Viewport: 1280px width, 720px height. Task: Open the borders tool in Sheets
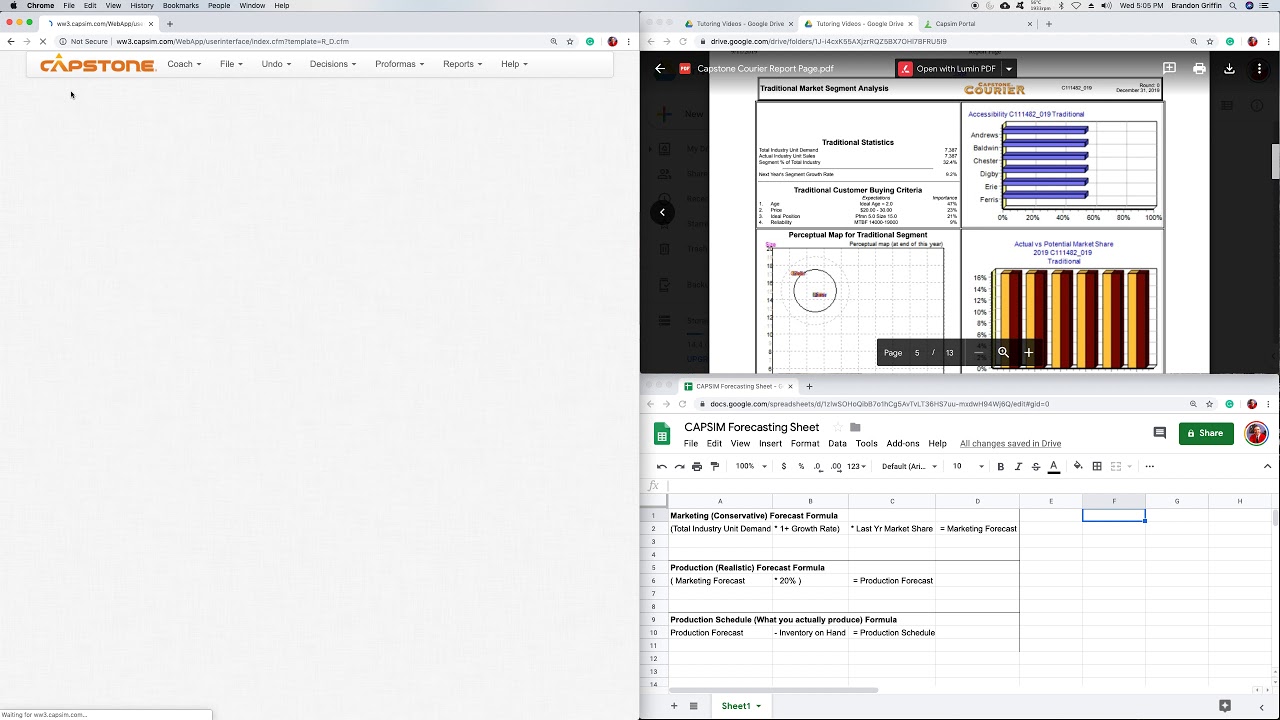[x=1097, y=466]
